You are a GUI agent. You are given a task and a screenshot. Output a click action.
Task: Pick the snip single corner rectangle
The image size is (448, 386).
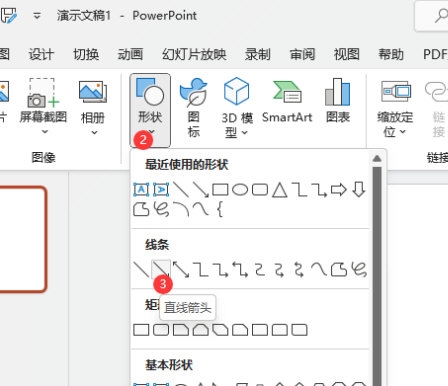point(181,330)
